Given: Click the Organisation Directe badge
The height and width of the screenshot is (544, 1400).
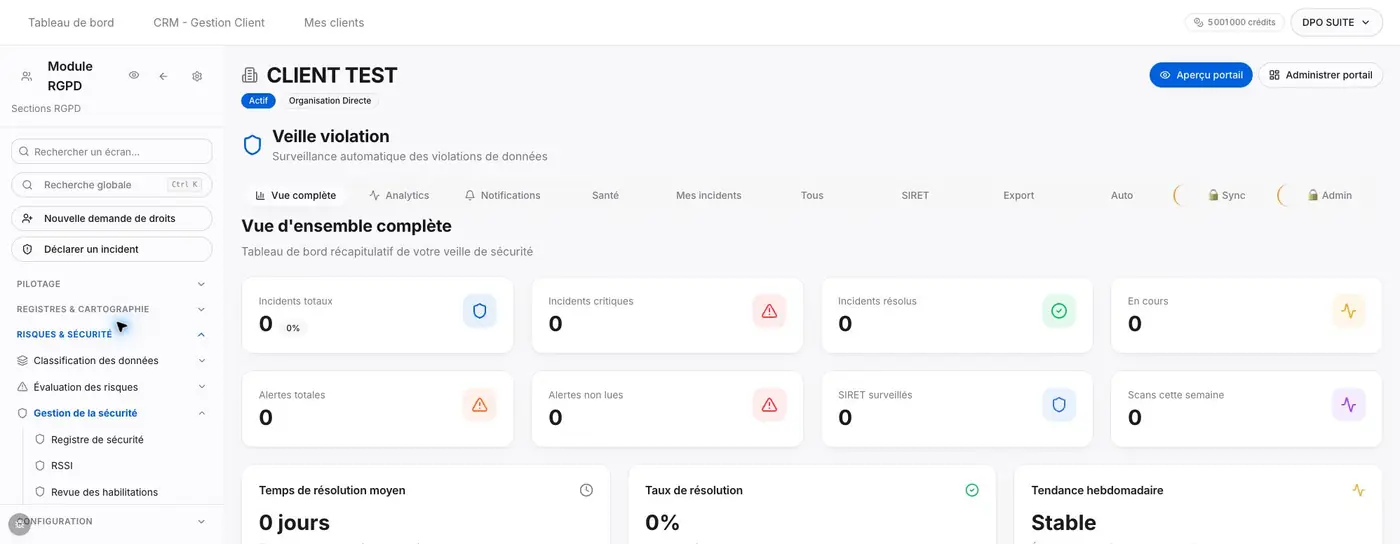Looking at the screenshot, I should click(x=330, y=101).
